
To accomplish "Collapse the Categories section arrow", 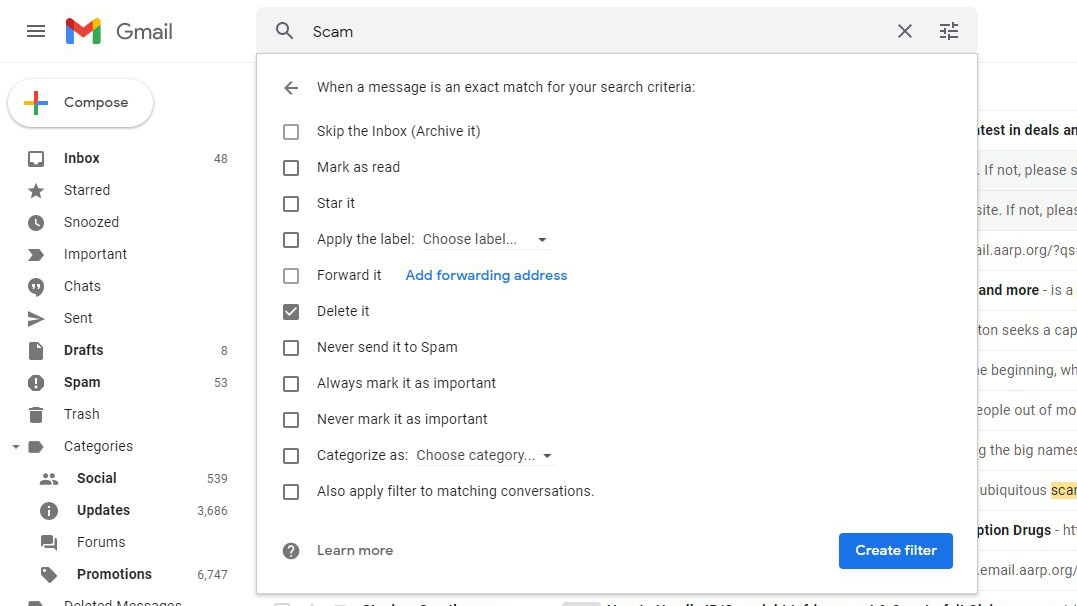I will [x=16, y=447].
